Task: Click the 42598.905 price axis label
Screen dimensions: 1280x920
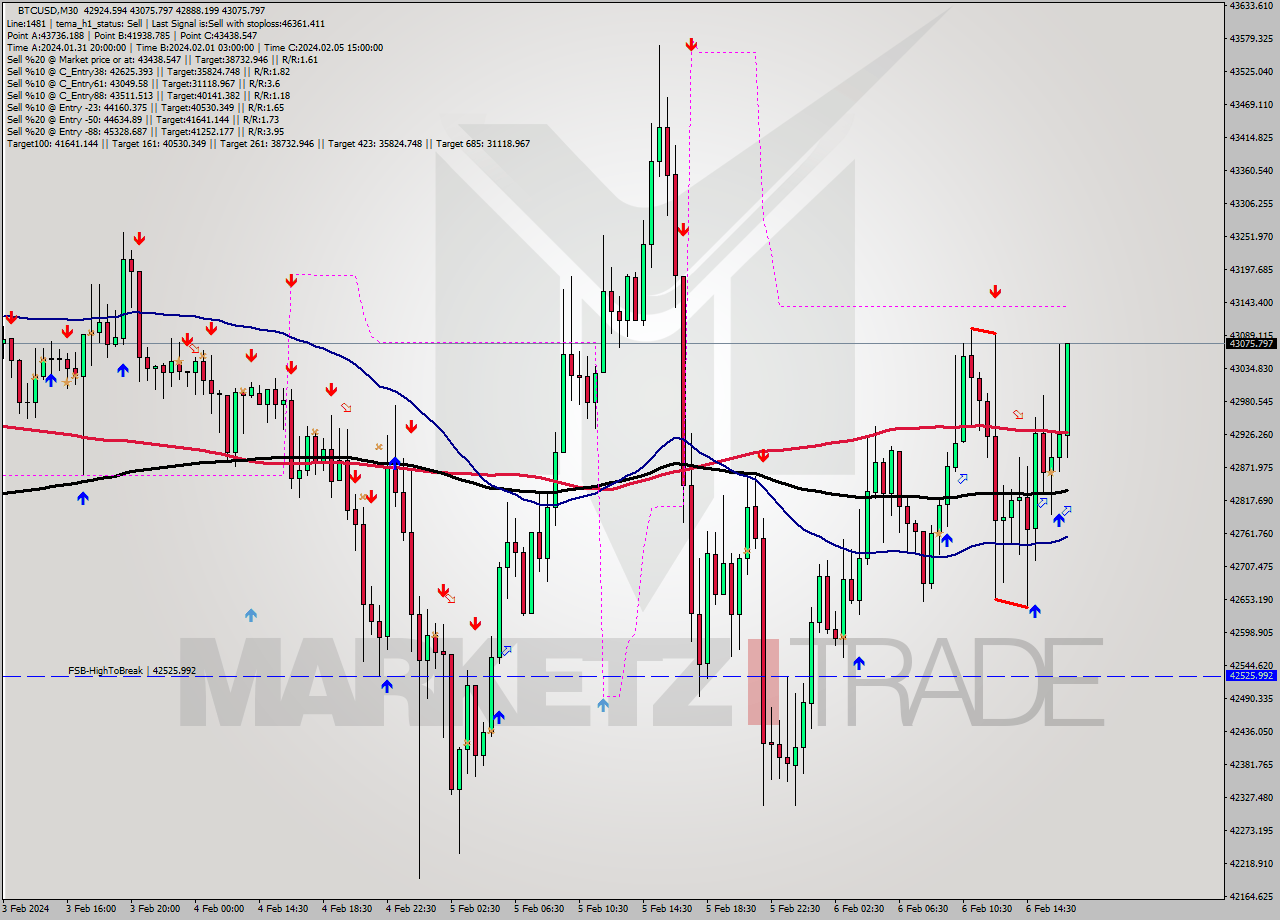Action: tap(1251, 632)
